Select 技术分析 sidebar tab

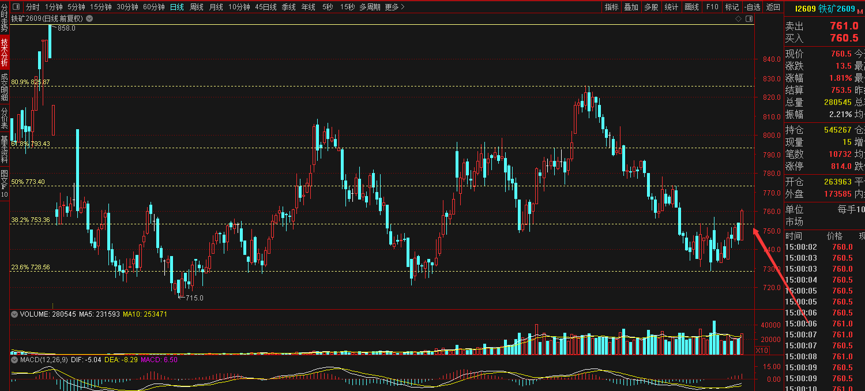click(x=4, y=51)
